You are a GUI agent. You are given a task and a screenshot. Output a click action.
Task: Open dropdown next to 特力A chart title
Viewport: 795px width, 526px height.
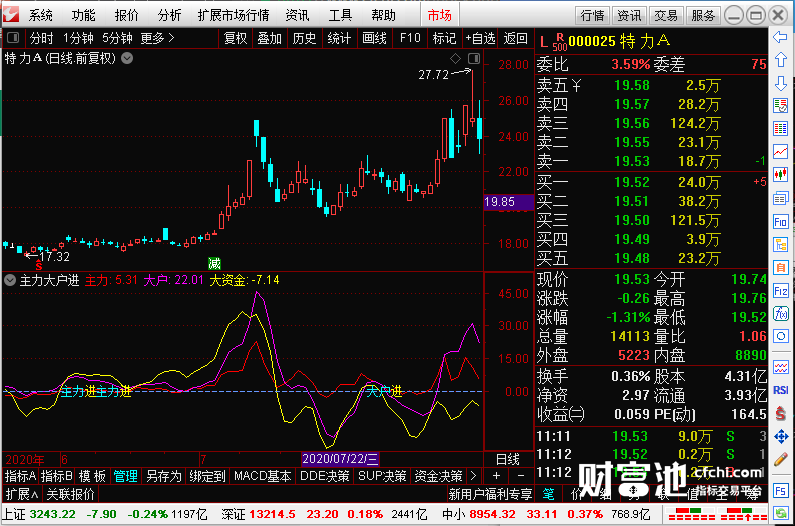(x=127, y=58)
